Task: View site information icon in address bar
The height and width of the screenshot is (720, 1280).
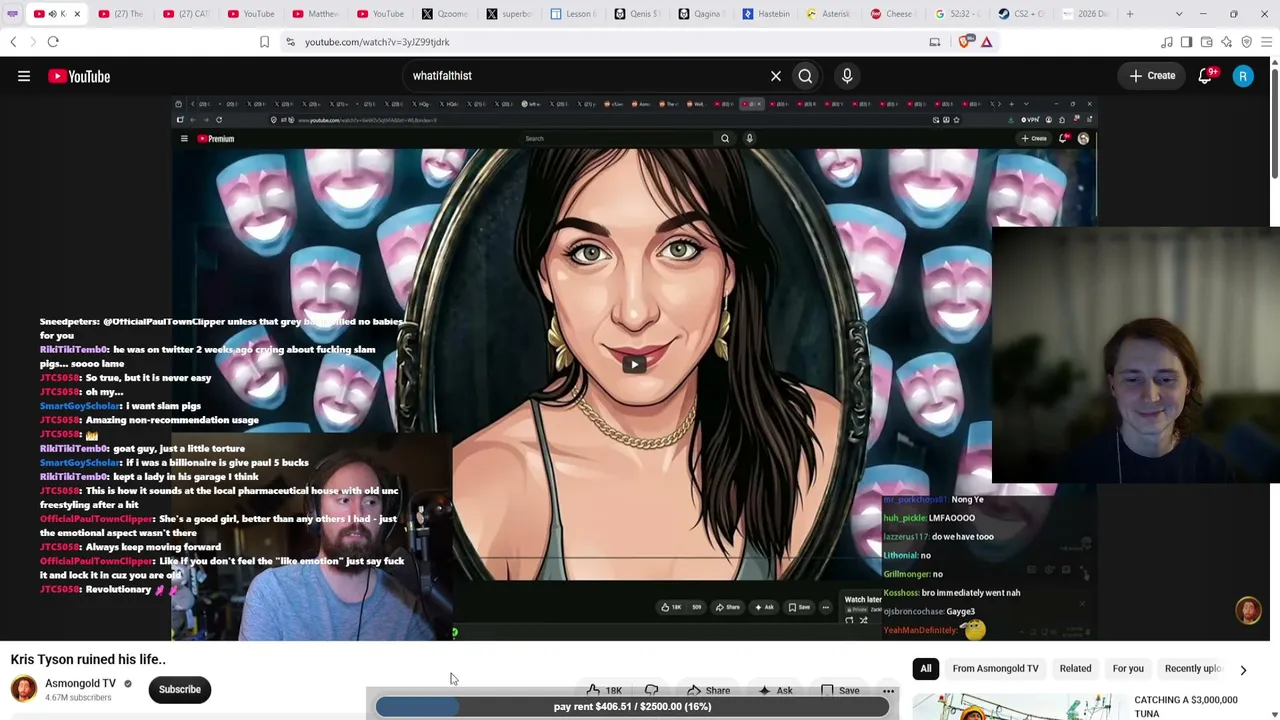Action: [290, 42]
